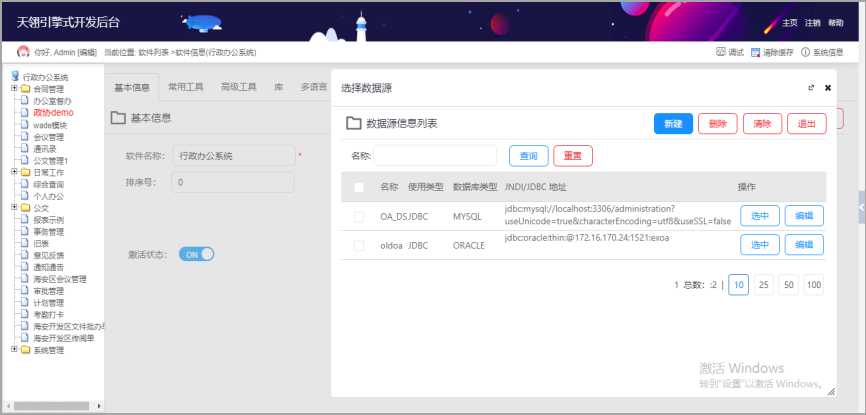
Task: Select all rows via header checkbox
Action: point(359,187)
